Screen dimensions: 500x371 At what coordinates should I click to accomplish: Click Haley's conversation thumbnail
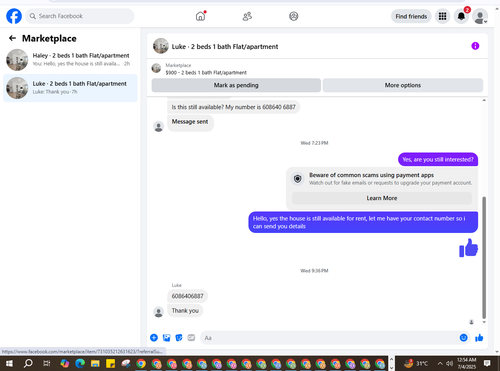(17, 60)
